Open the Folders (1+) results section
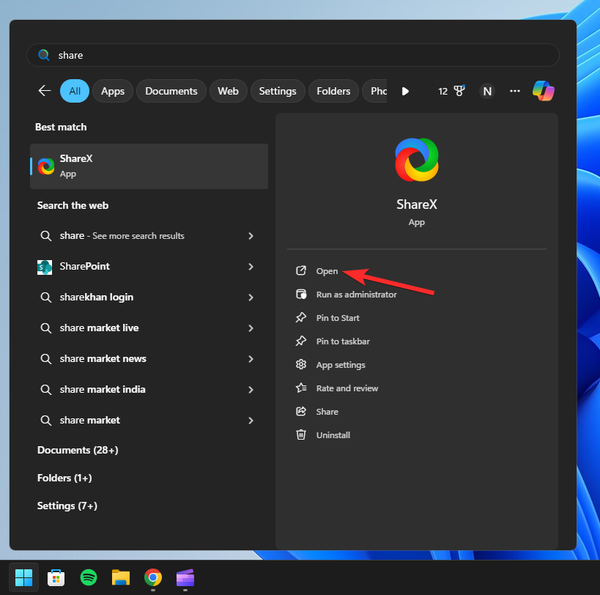The image size is (600, 595). point(65,478)
